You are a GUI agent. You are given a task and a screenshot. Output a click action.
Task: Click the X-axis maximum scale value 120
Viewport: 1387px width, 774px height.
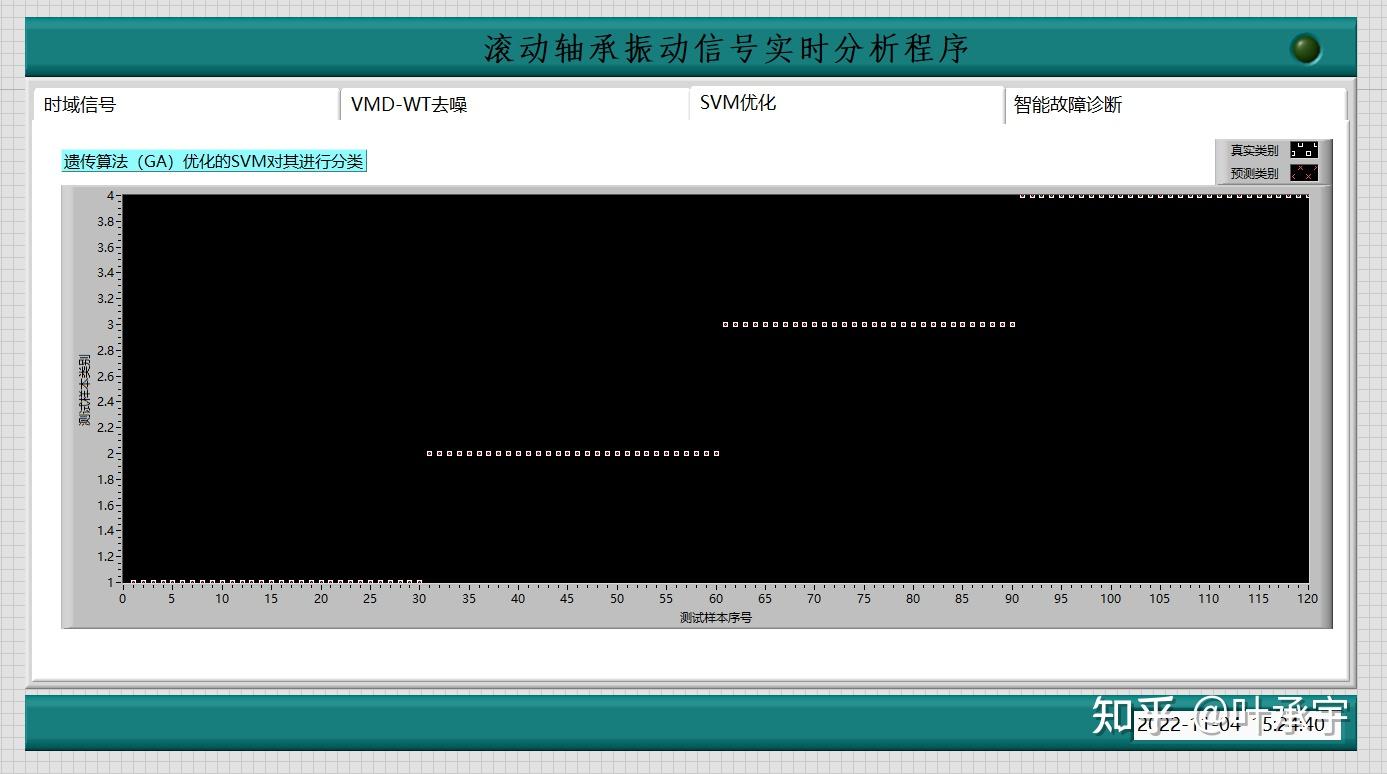pyautogui.click(x=1307, y=598)
